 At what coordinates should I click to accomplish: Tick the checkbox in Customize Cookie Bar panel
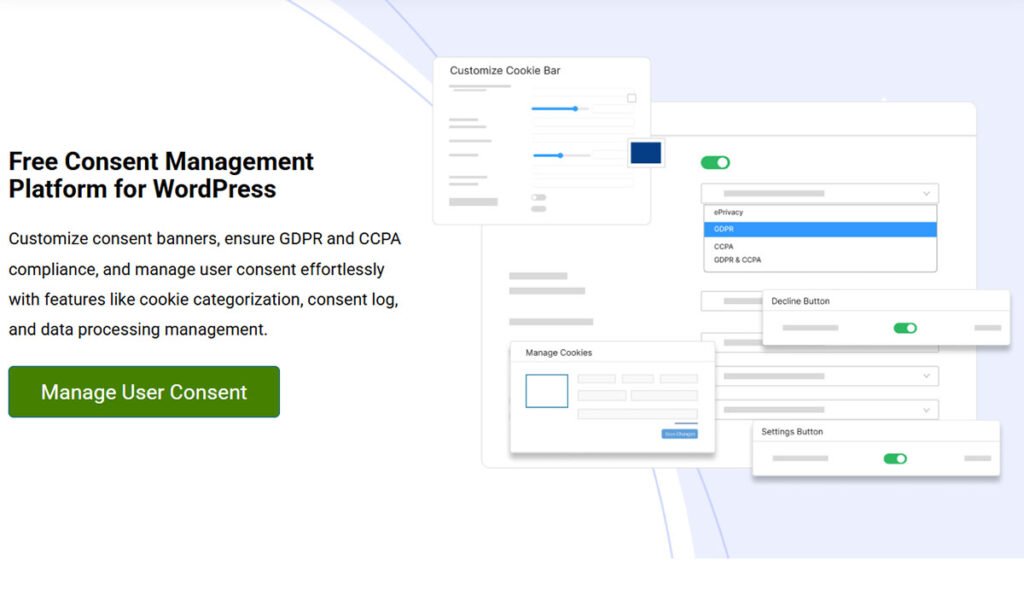coord(631,98)
